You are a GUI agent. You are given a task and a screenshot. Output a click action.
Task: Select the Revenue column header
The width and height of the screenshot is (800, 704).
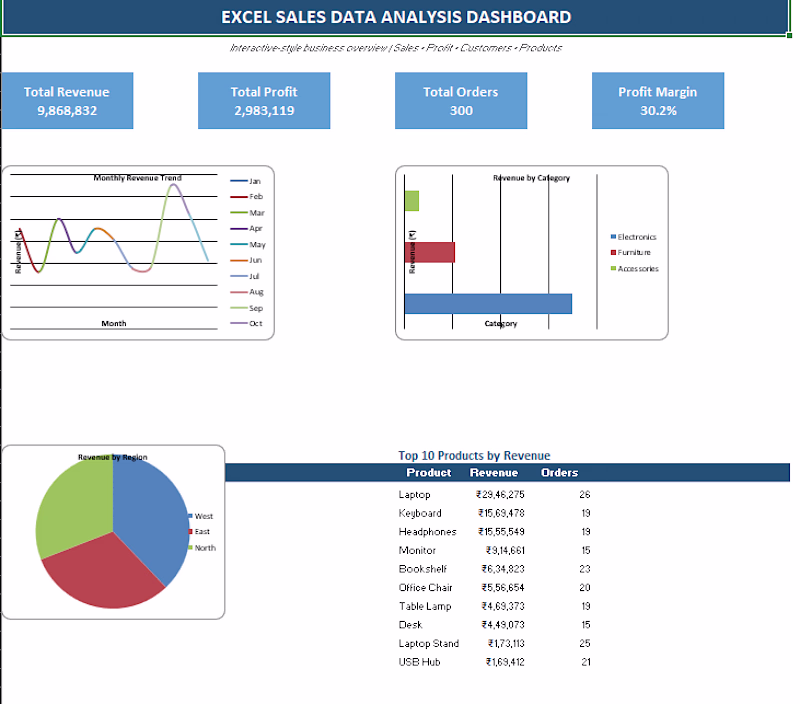point(494,472)
